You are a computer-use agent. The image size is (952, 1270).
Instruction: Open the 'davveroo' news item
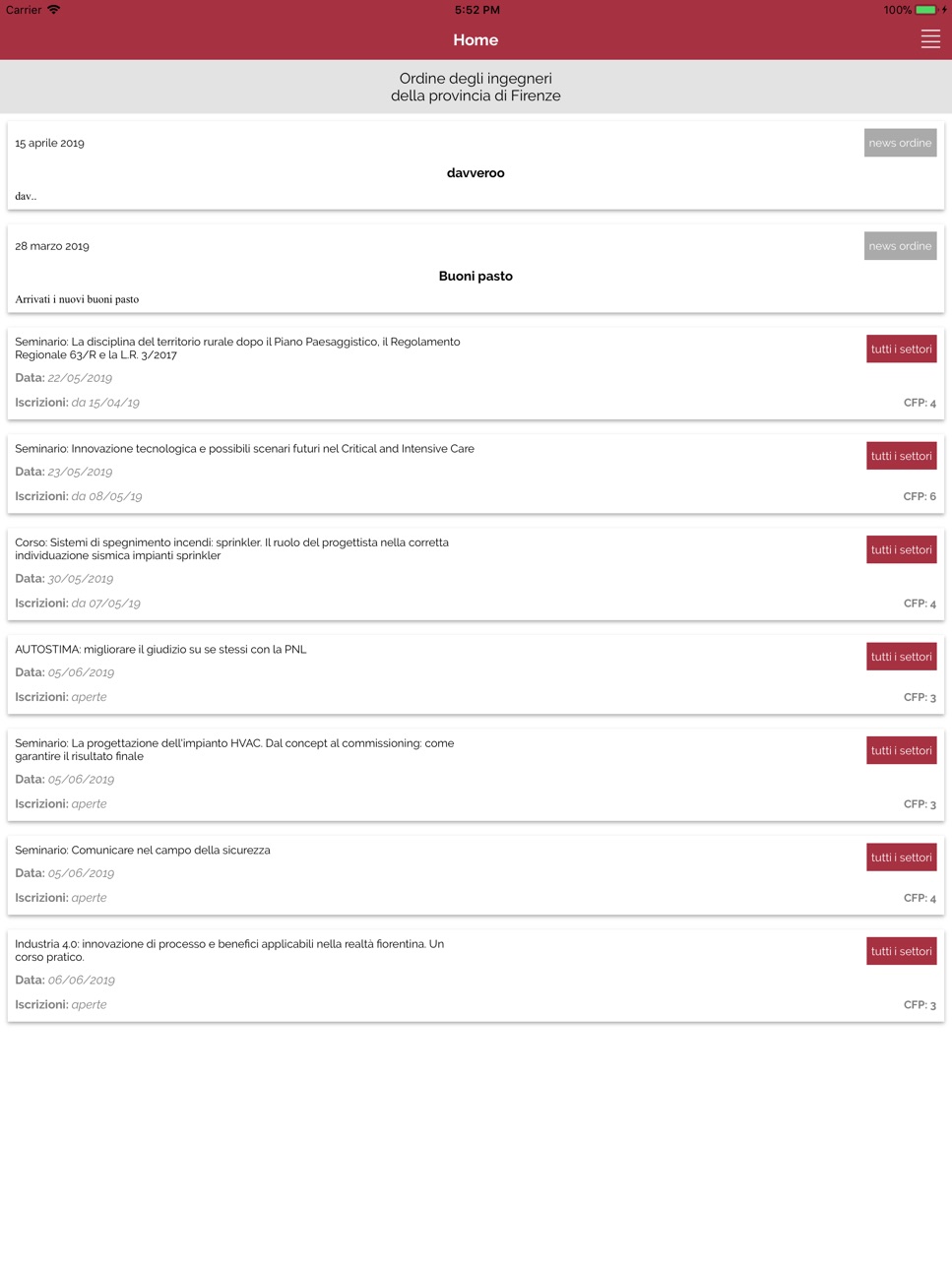[476, 165]
